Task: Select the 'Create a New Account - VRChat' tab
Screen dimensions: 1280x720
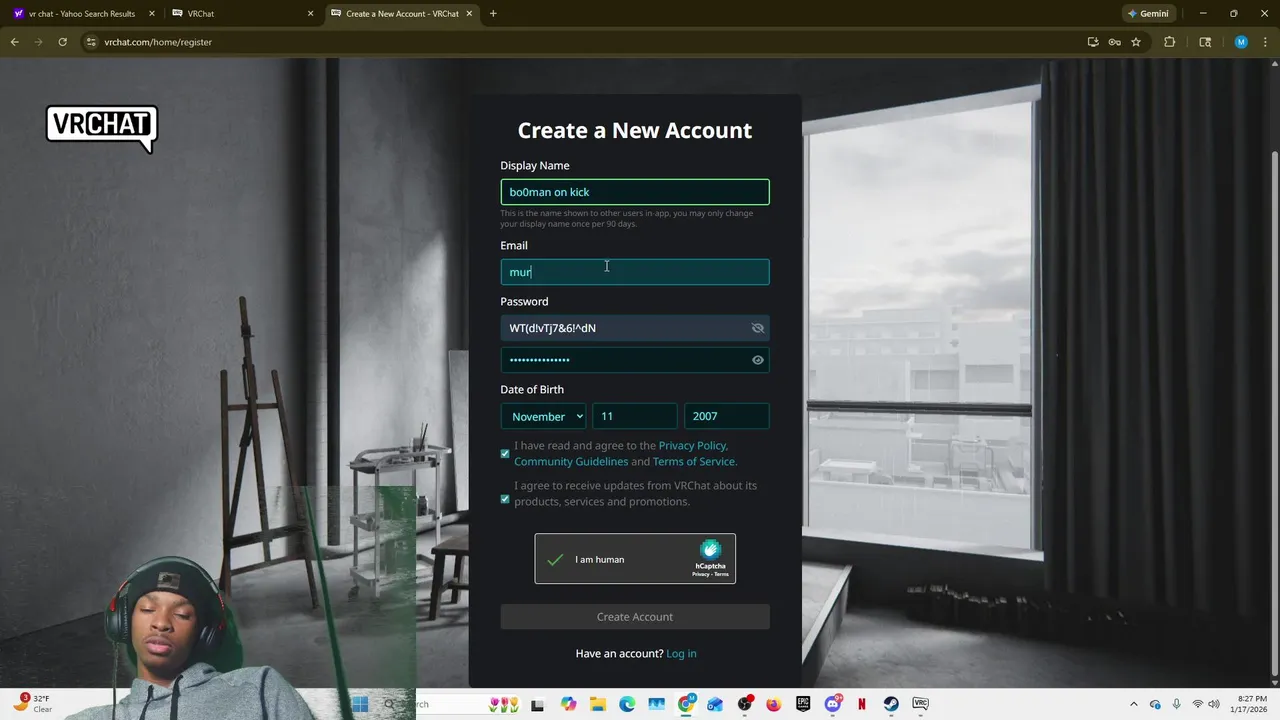Action: 400,14
